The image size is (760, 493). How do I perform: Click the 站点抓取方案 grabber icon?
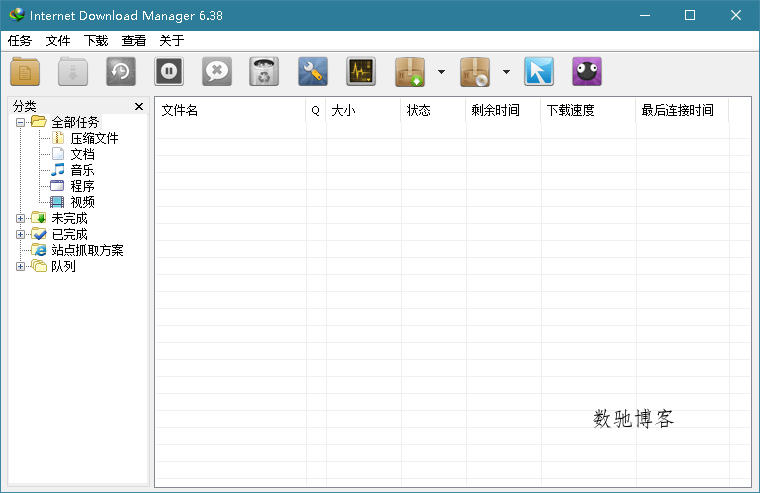[x=39, y=250]
